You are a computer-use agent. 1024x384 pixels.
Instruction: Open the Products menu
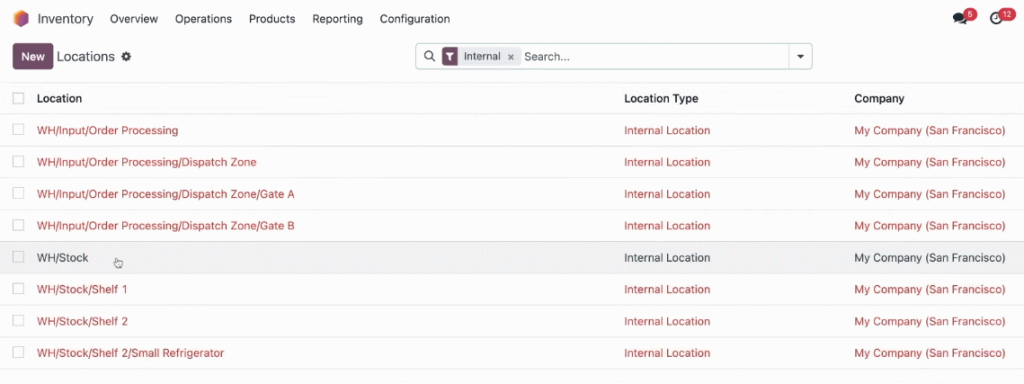pyautogui.click(x=272, y=19)
